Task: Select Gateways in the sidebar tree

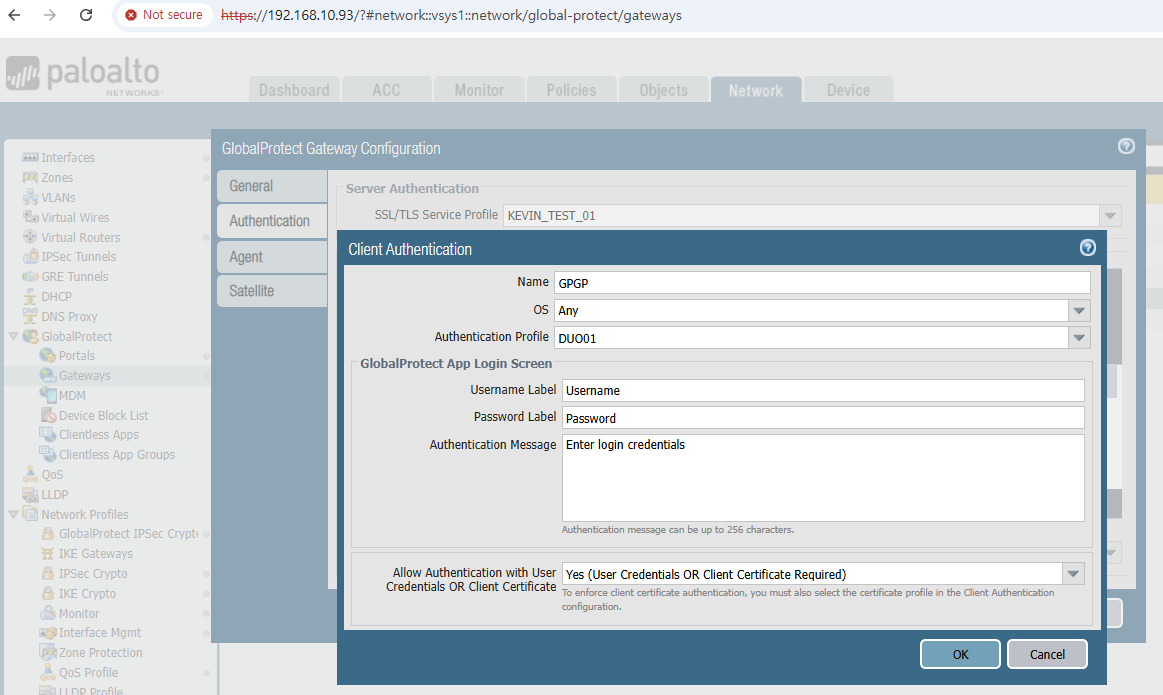Action: pyautogui.click(x=85, y=375)
